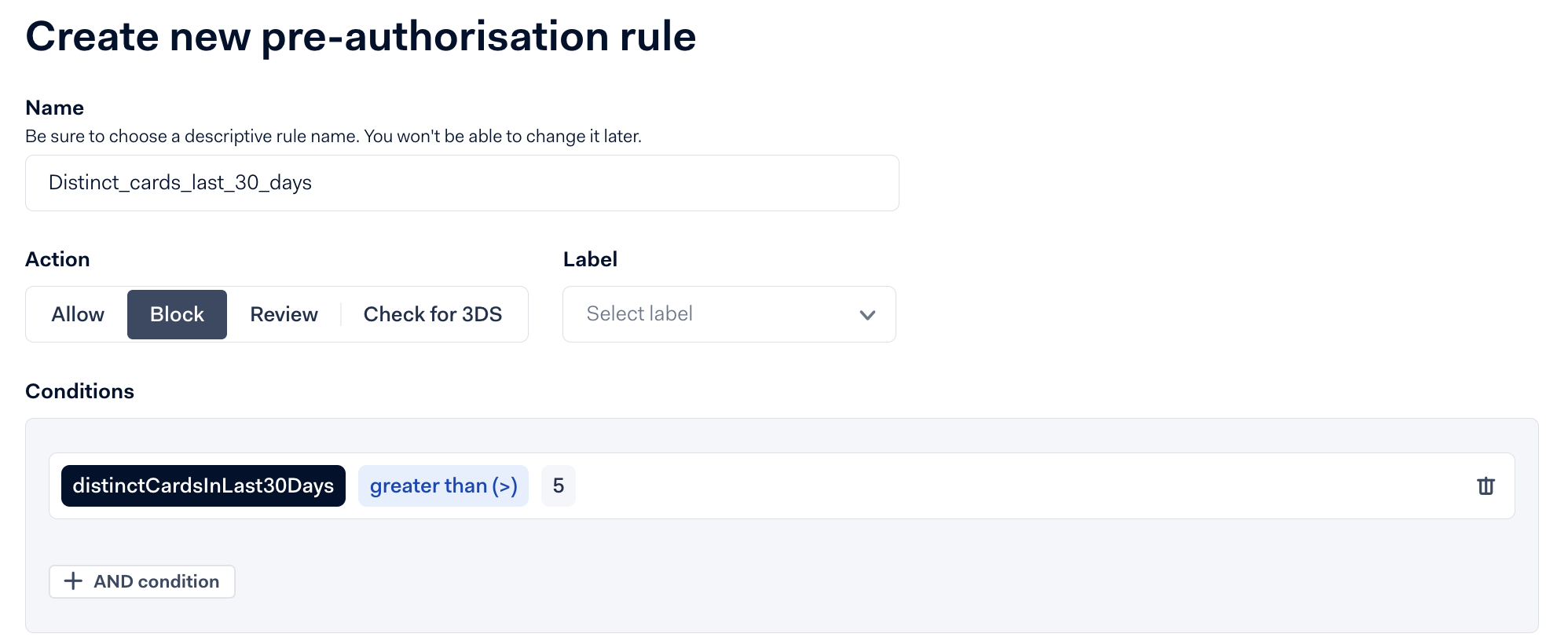
Task: Open the greater than (>) operator chip
Action: (x=443, y=485)
